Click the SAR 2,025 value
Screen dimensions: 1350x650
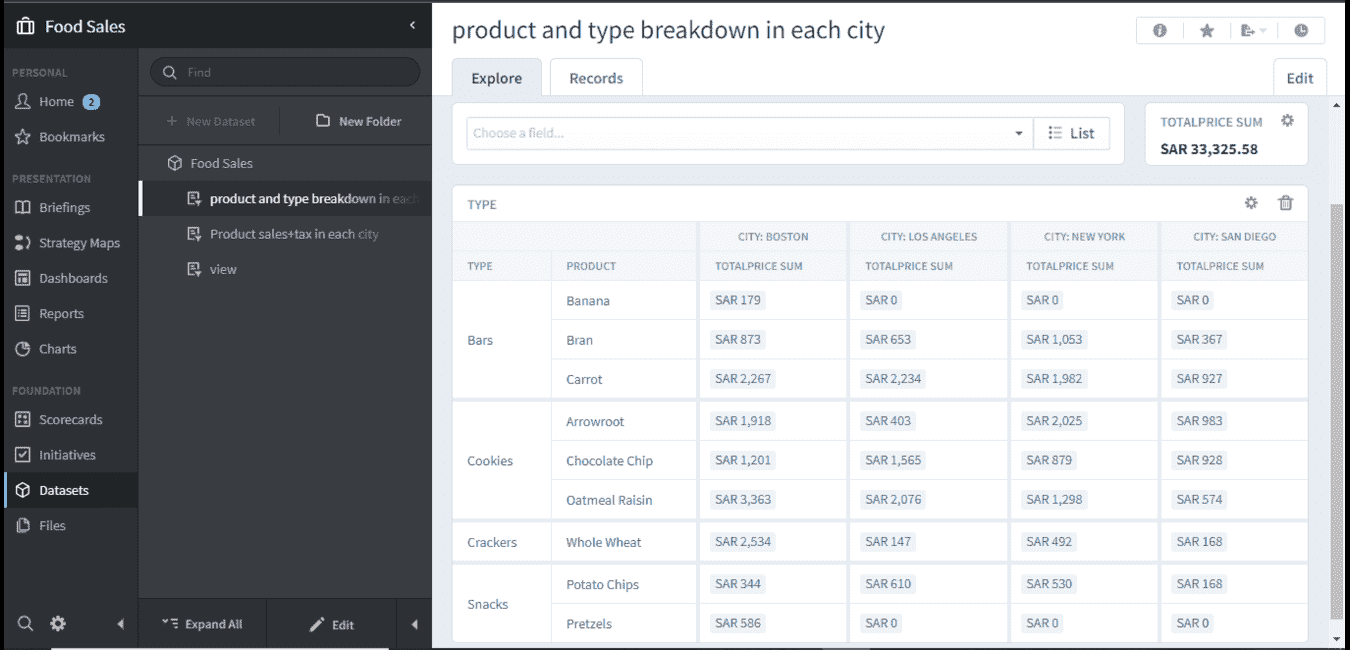pos(1054,420)
